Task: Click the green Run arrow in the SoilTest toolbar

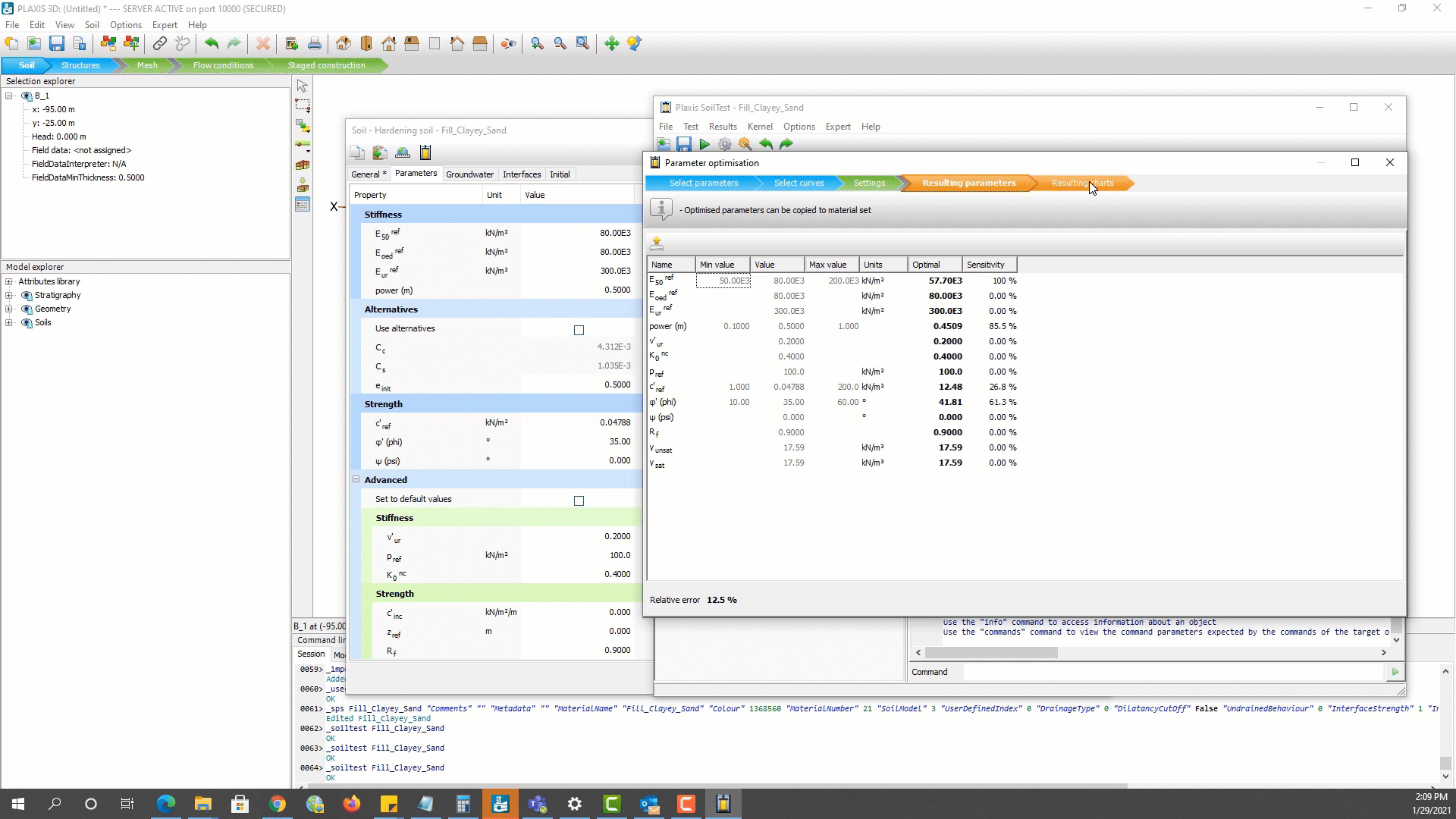Action: (704, 144)
